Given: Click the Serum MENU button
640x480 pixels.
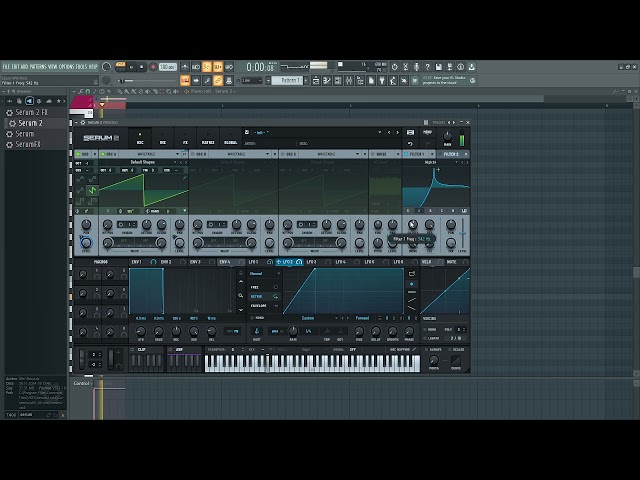Looking at the screenshot, I should 427,133.
